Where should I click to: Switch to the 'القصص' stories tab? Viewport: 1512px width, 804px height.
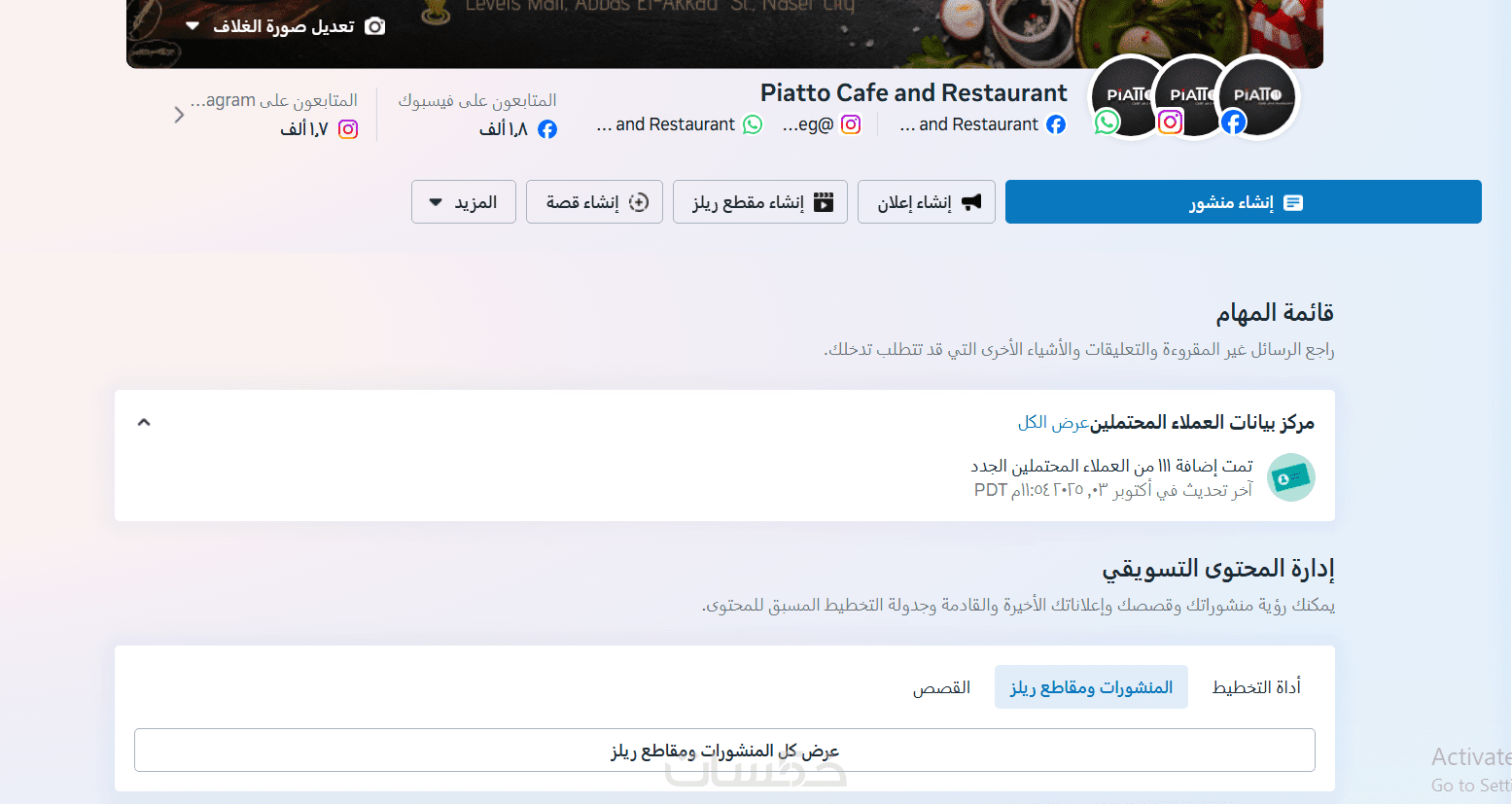pos(941,687)
